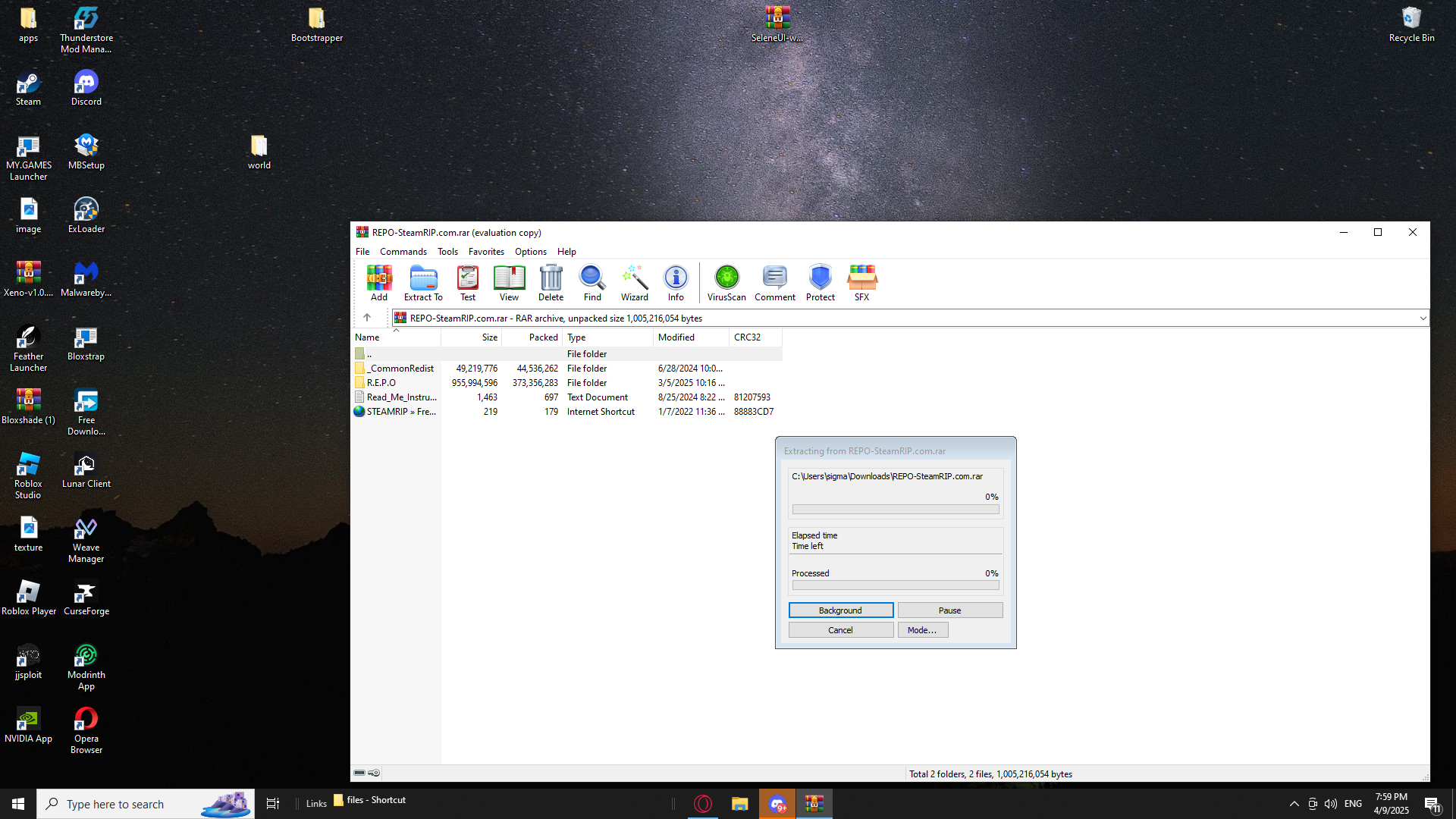The image size is (1456, 819).
Task: Go up one folder level arrow
Action: [367, 318]
